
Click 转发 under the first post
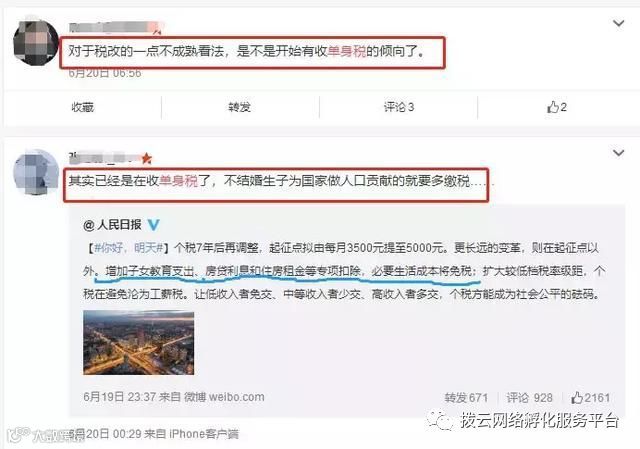click(240, 107)
